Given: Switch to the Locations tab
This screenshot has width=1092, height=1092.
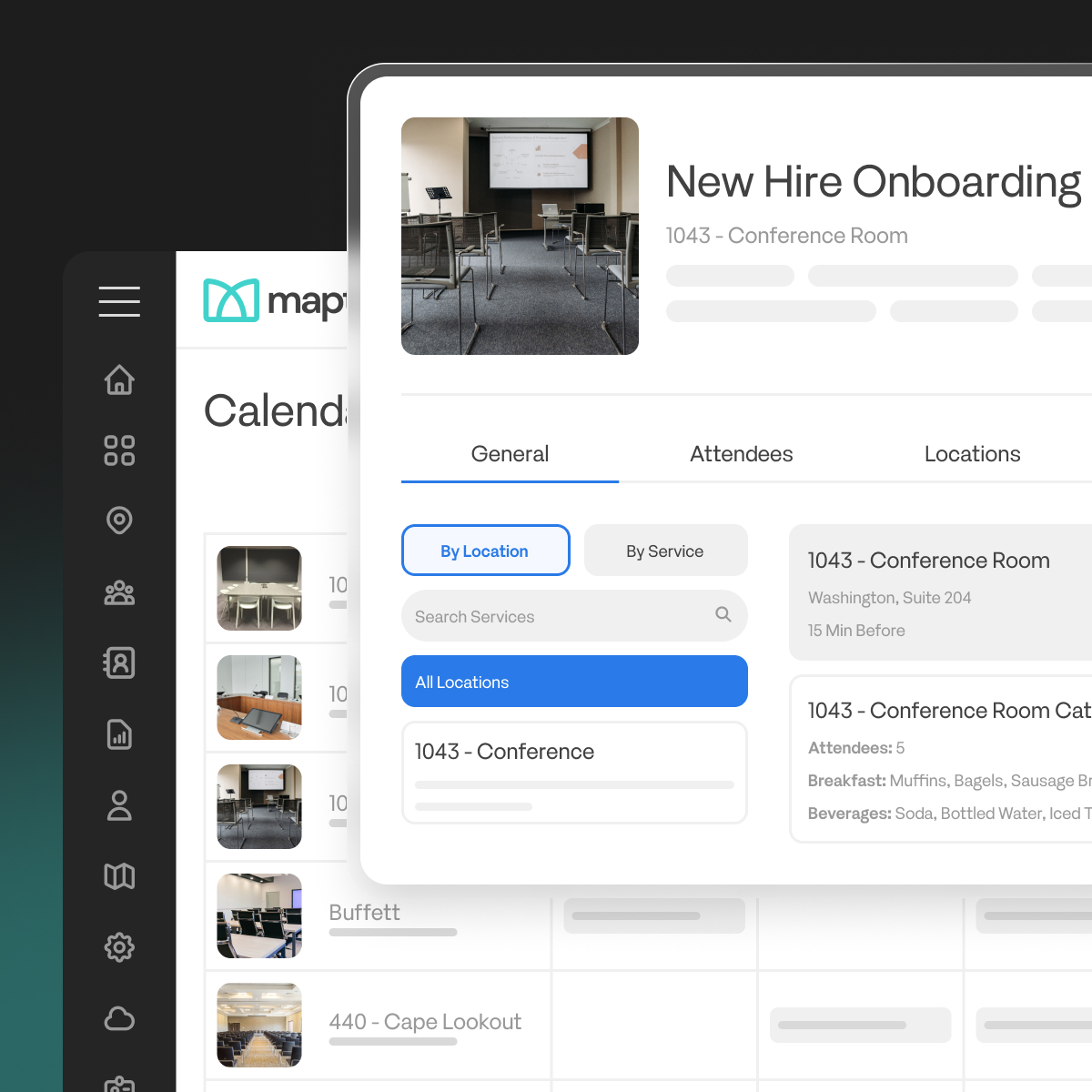Looking at the screenshot, I should tap(972, 454).
